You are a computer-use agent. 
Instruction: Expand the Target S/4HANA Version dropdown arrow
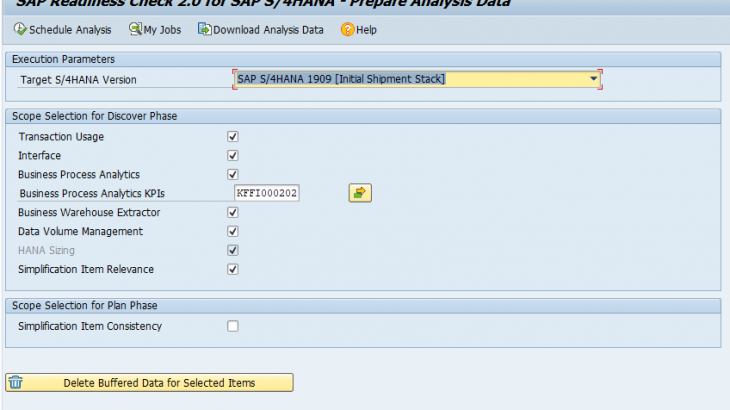coord(593,79)
